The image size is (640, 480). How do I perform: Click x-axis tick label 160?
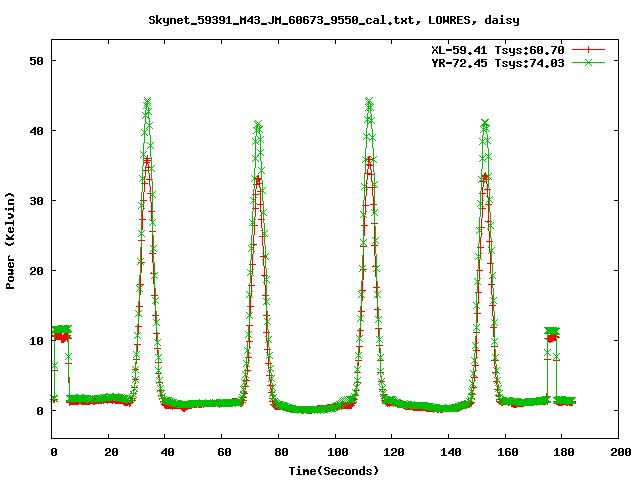[x=507, y=452]
